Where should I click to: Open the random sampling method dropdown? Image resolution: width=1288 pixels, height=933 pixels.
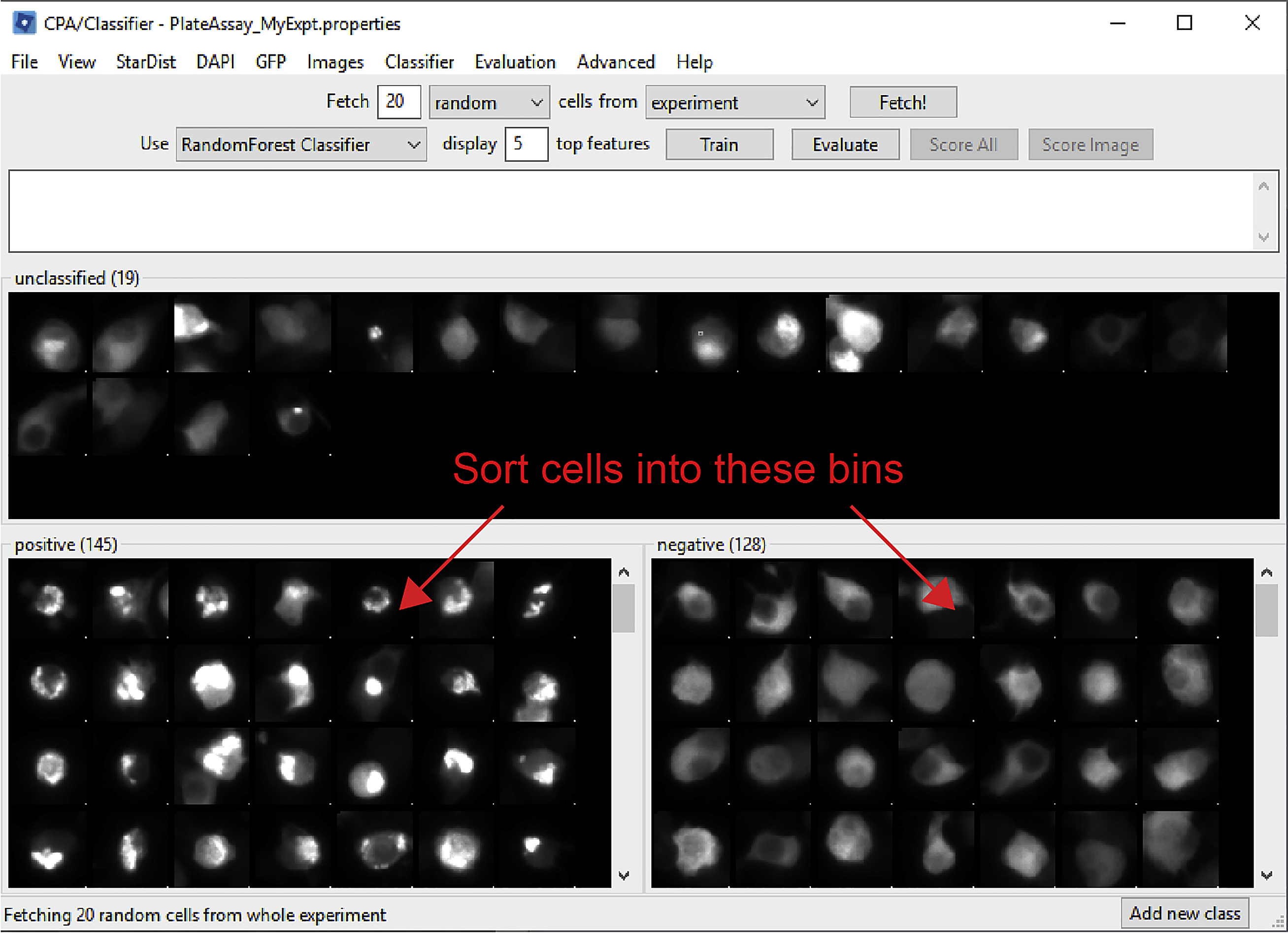coord(489,102)
